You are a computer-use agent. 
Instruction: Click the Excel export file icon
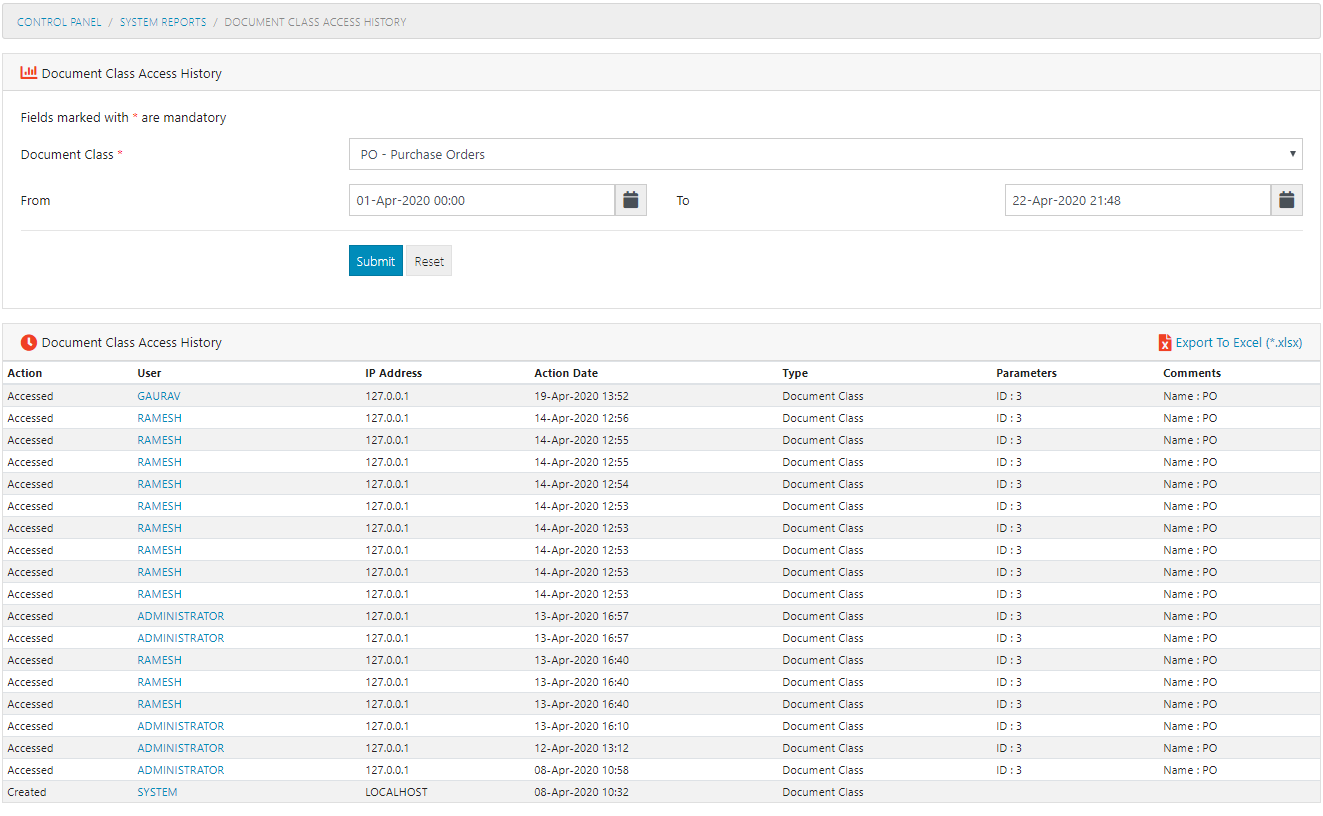tap(1164, 343)
